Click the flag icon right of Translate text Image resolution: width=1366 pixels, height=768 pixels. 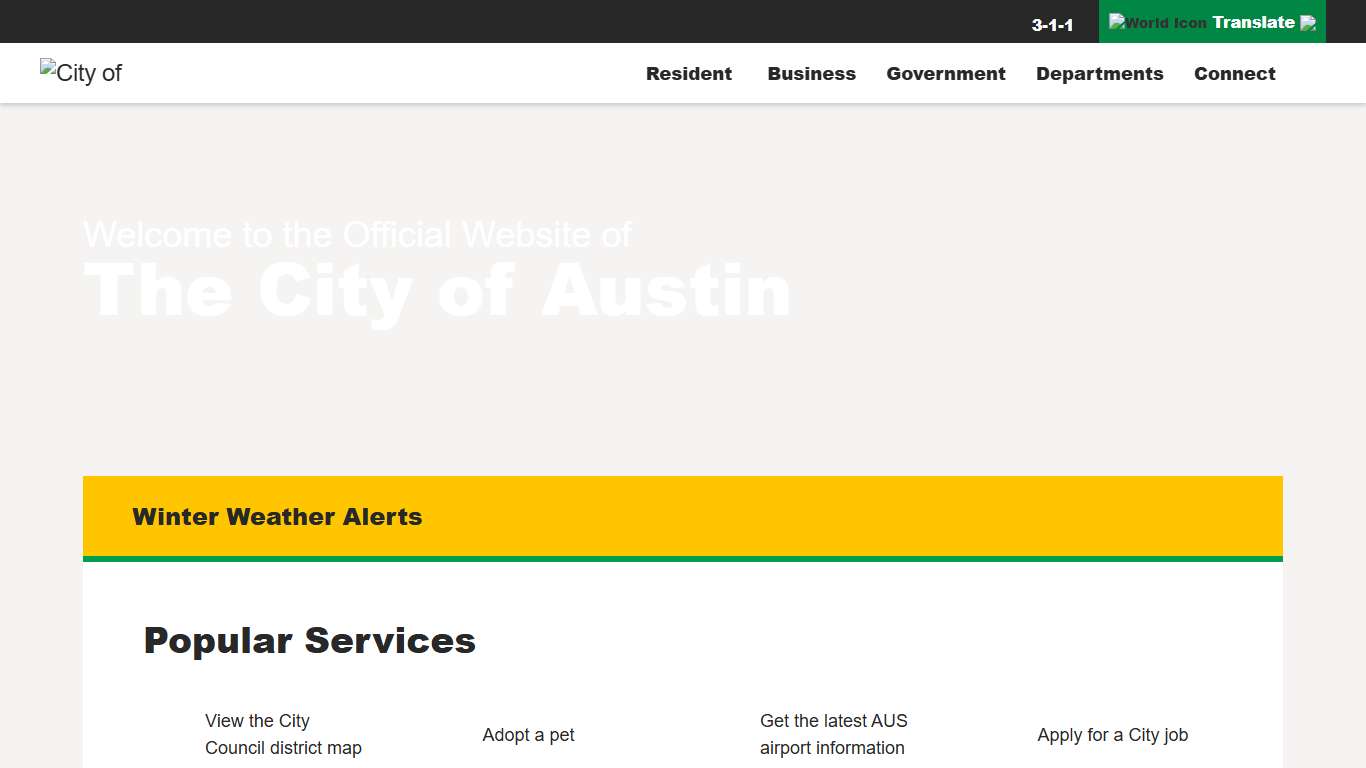tap(1308, 22)
